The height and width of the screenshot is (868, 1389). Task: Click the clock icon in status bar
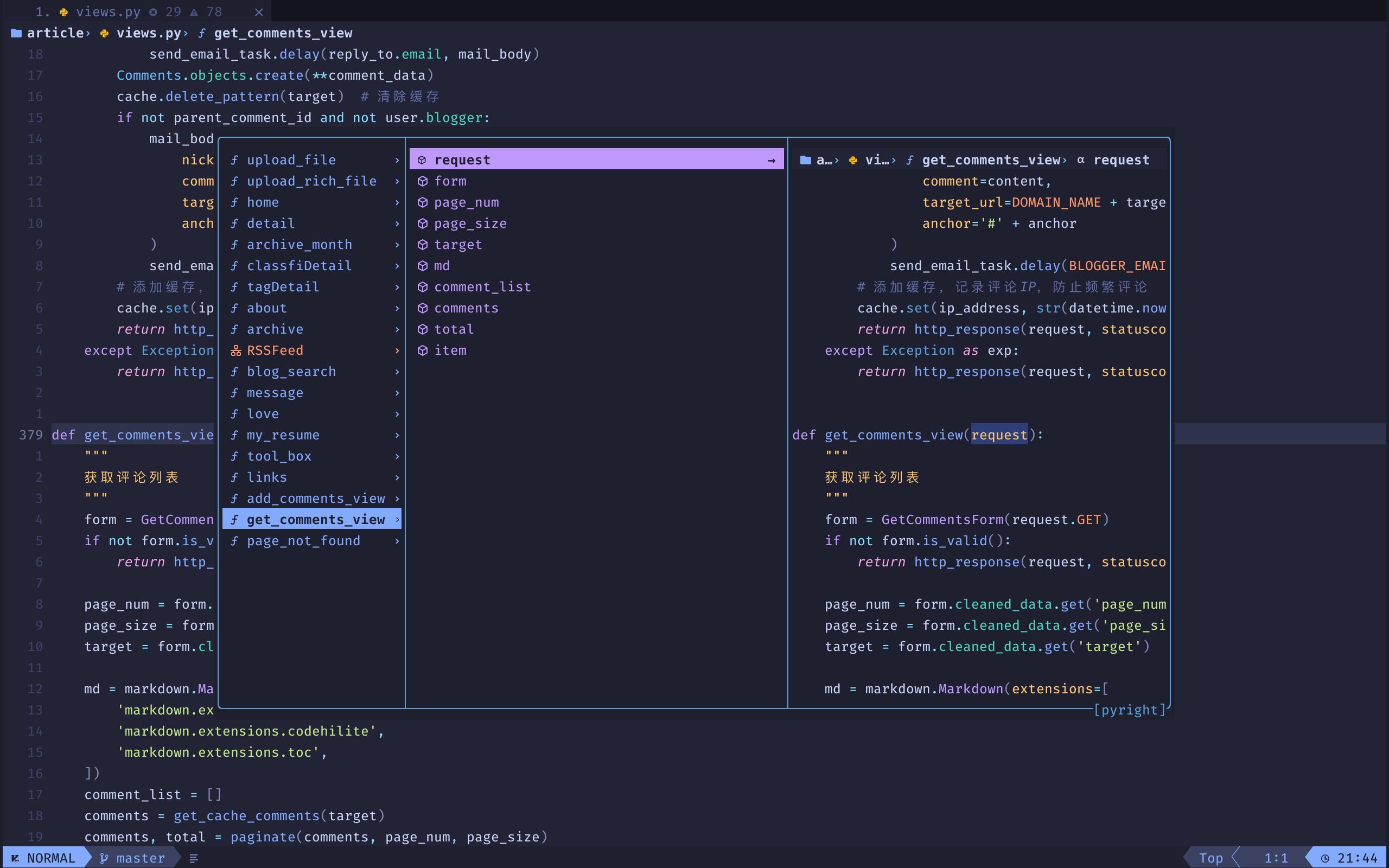1325,858
